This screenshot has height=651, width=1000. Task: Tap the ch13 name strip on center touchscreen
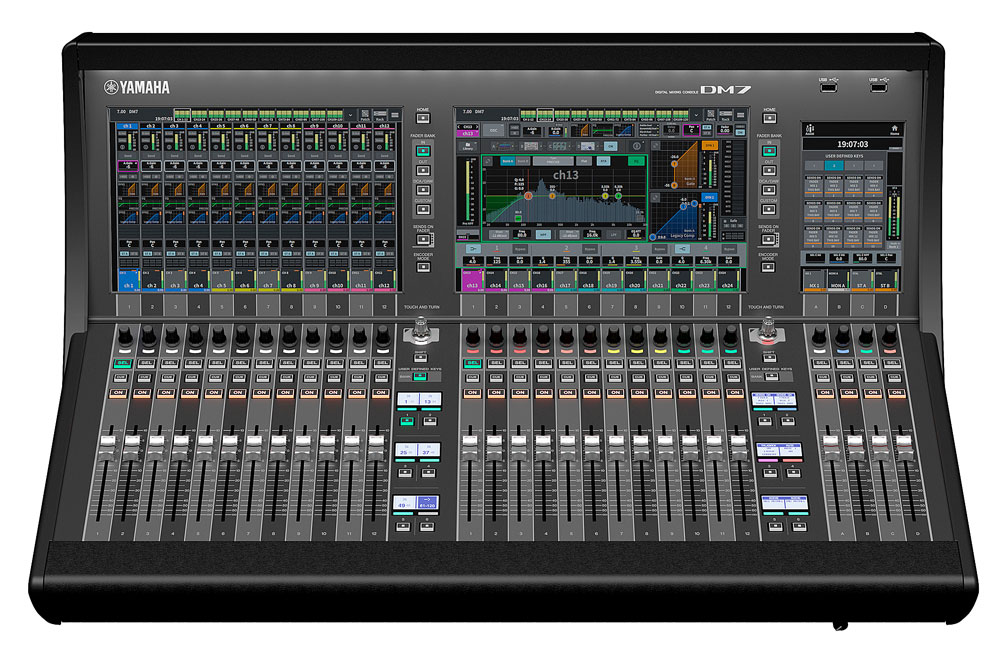tap(473, 281)
